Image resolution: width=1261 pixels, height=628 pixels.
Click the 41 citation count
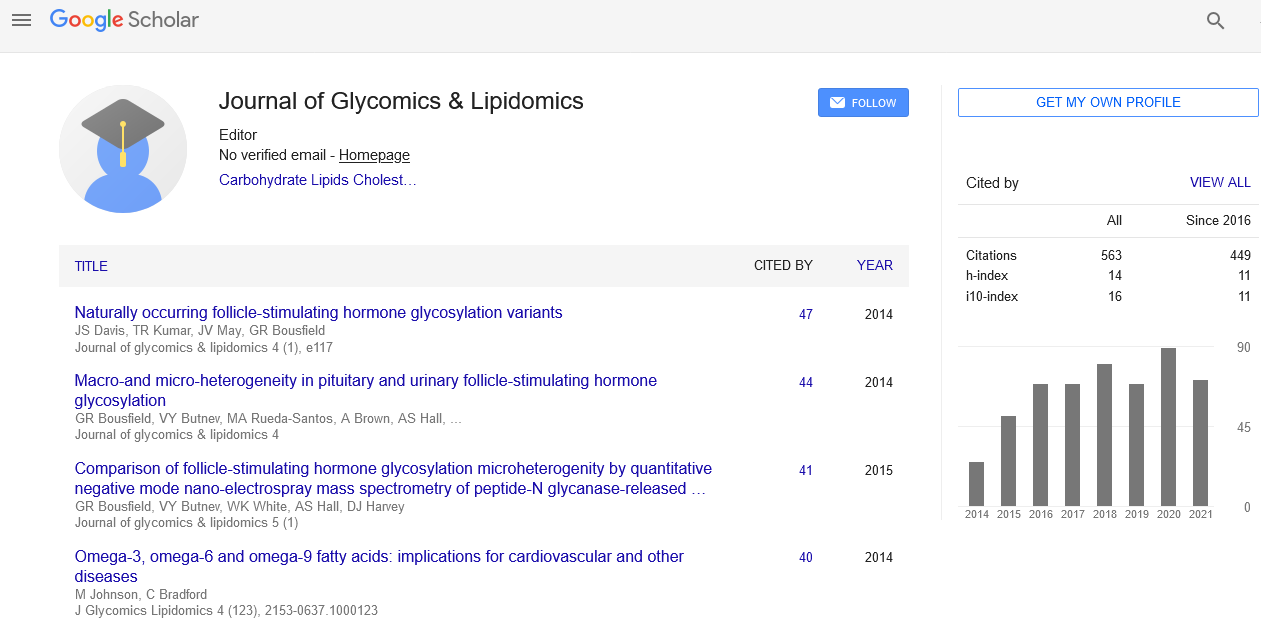pos(806,470)
